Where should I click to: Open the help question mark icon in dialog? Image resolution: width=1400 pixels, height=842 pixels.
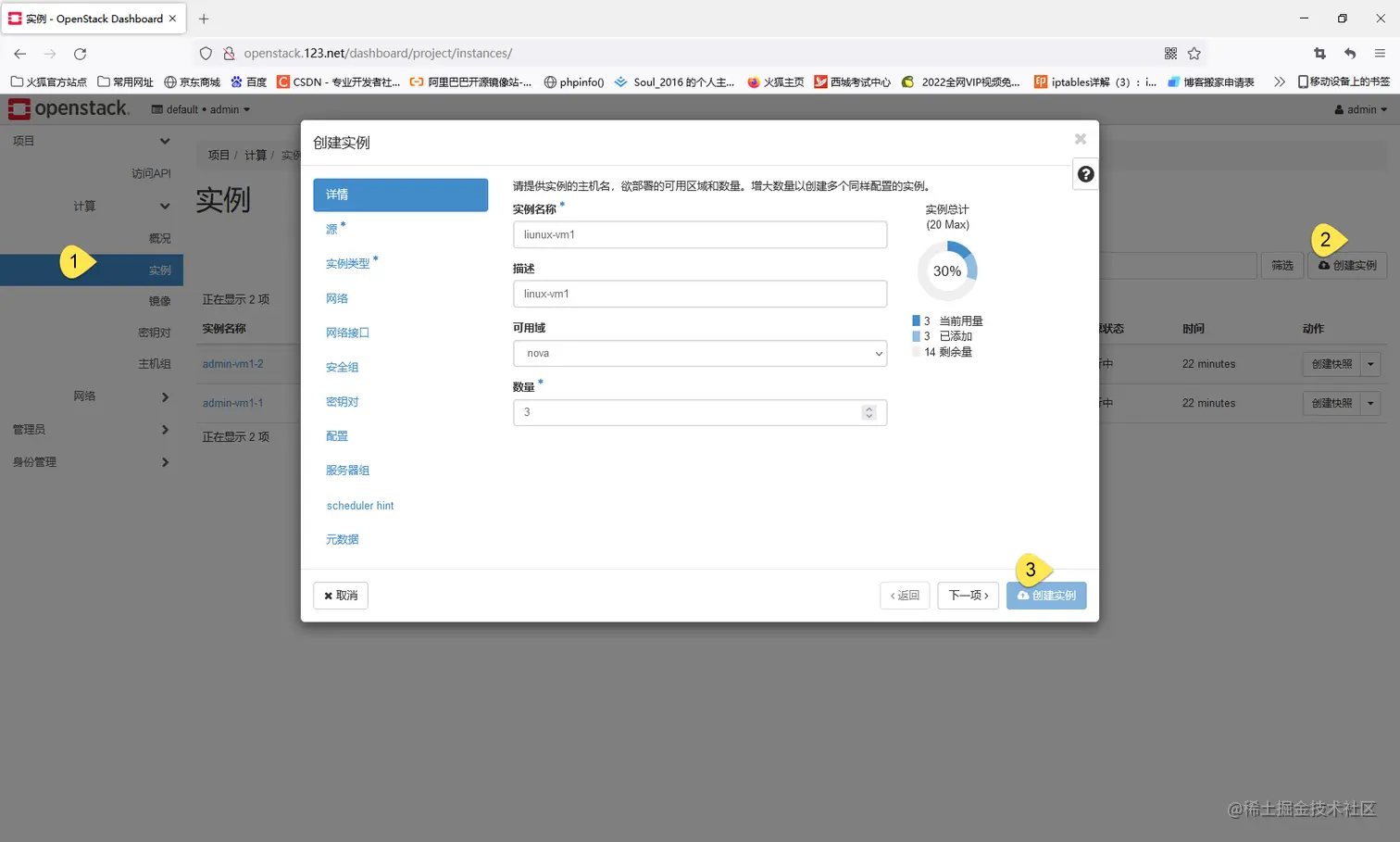1084,173
